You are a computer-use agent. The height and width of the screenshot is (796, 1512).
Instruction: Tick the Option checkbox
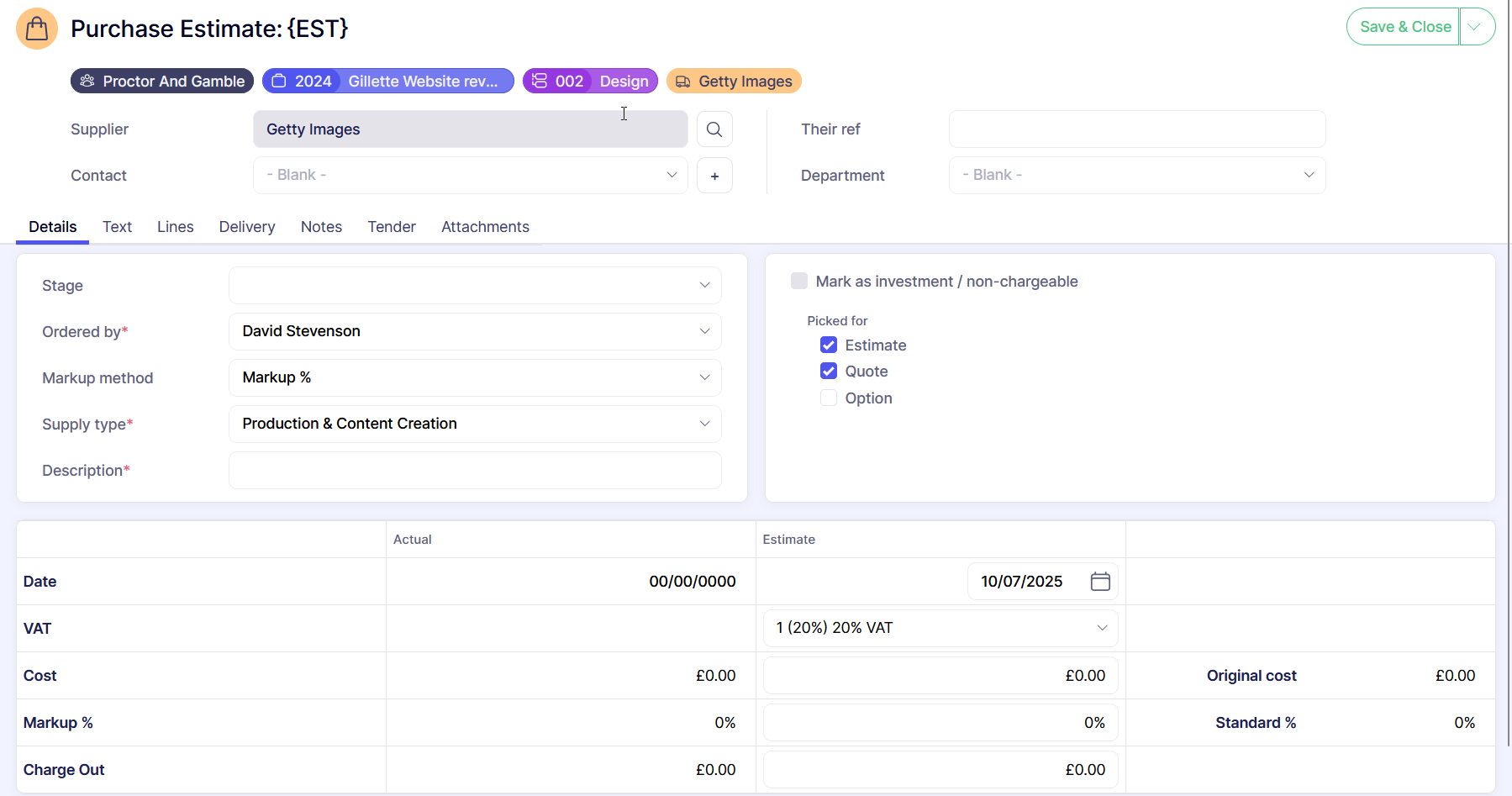pyautogui.click(x=829, y=398)
